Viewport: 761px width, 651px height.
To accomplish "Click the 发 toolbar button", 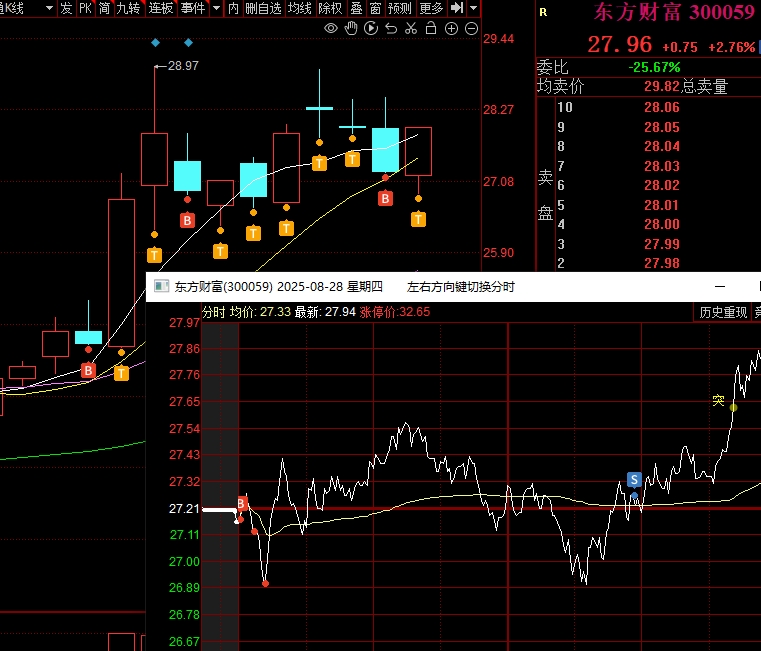I will 66,8.
